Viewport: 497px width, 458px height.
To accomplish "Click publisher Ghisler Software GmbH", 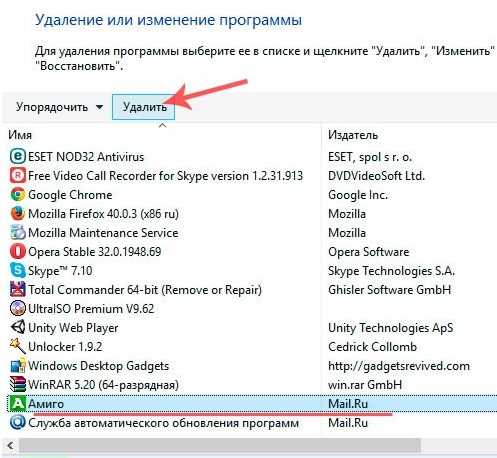I will [x=389, y=290].
